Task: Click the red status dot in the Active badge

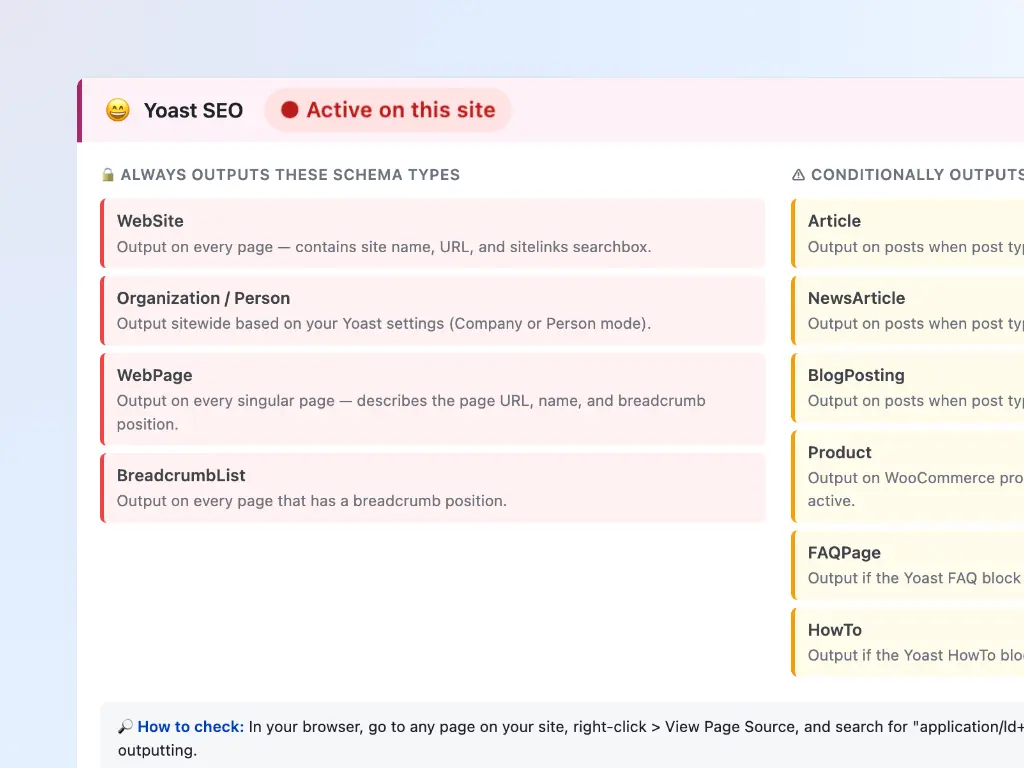Action: 288,110
